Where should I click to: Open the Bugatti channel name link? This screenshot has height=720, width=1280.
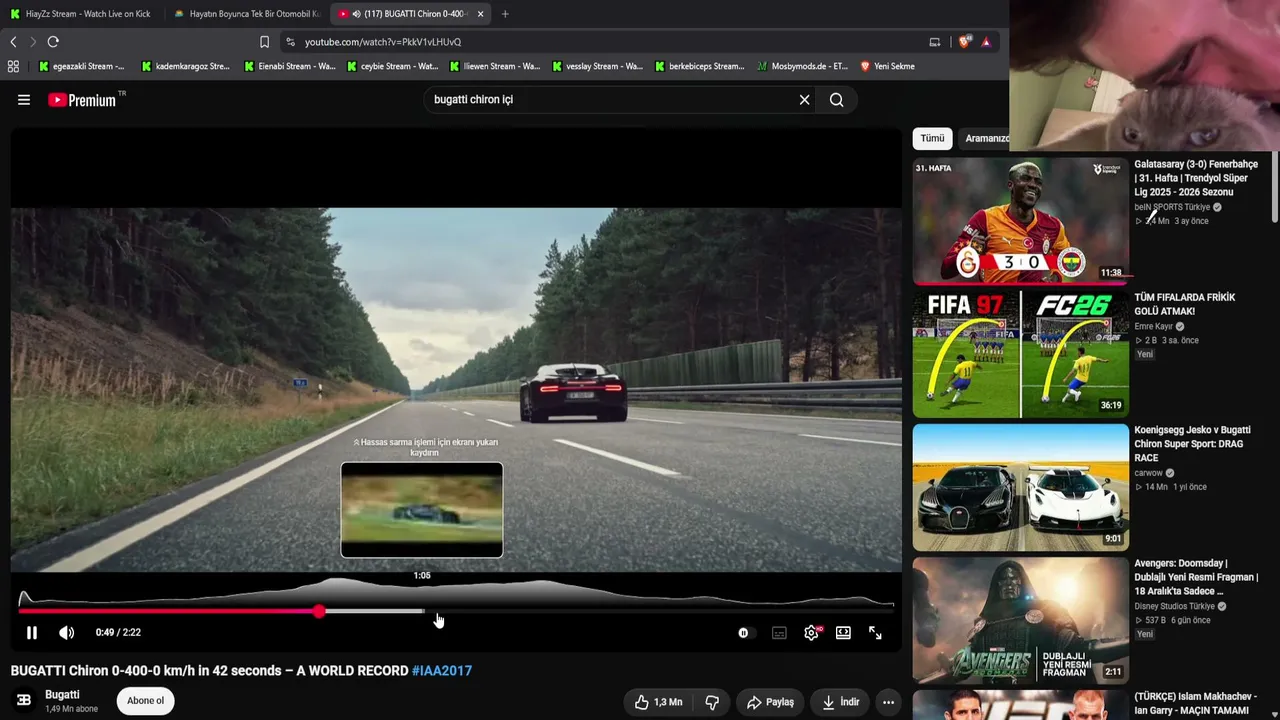click(62, 695)
